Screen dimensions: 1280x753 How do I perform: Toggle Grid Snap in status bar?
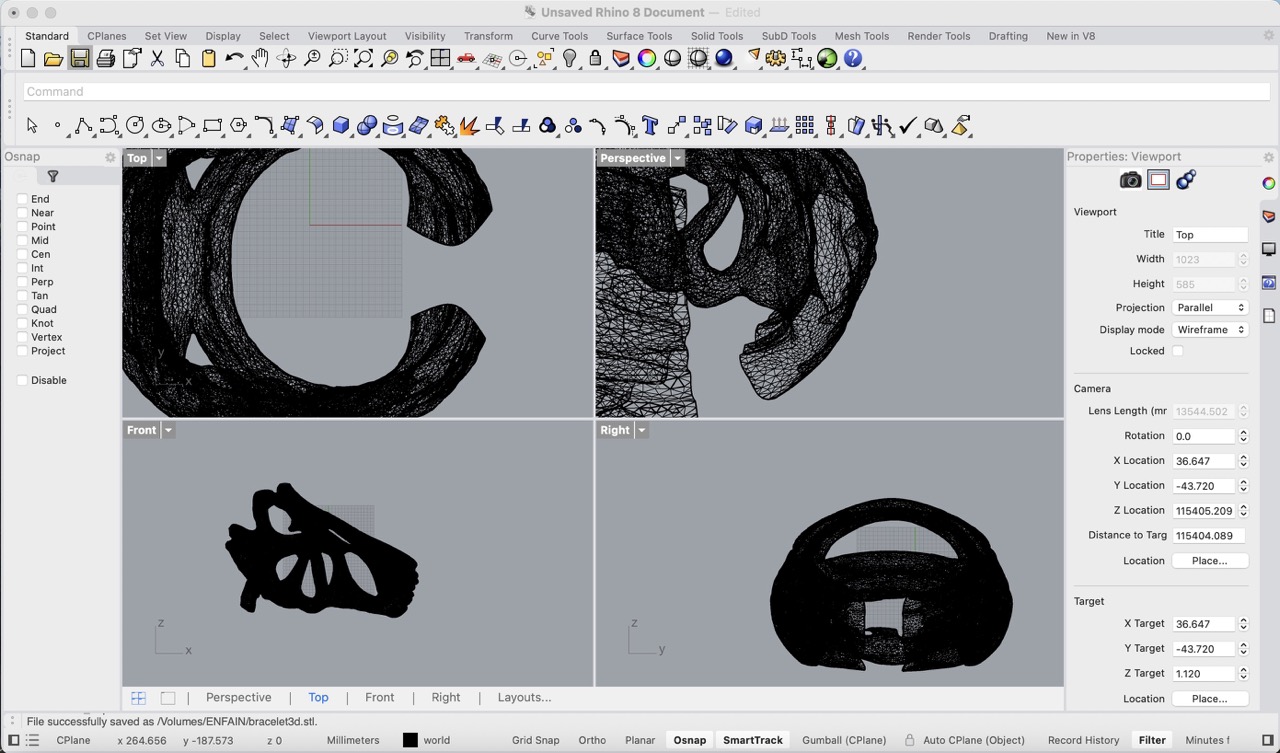pos(535,740)
